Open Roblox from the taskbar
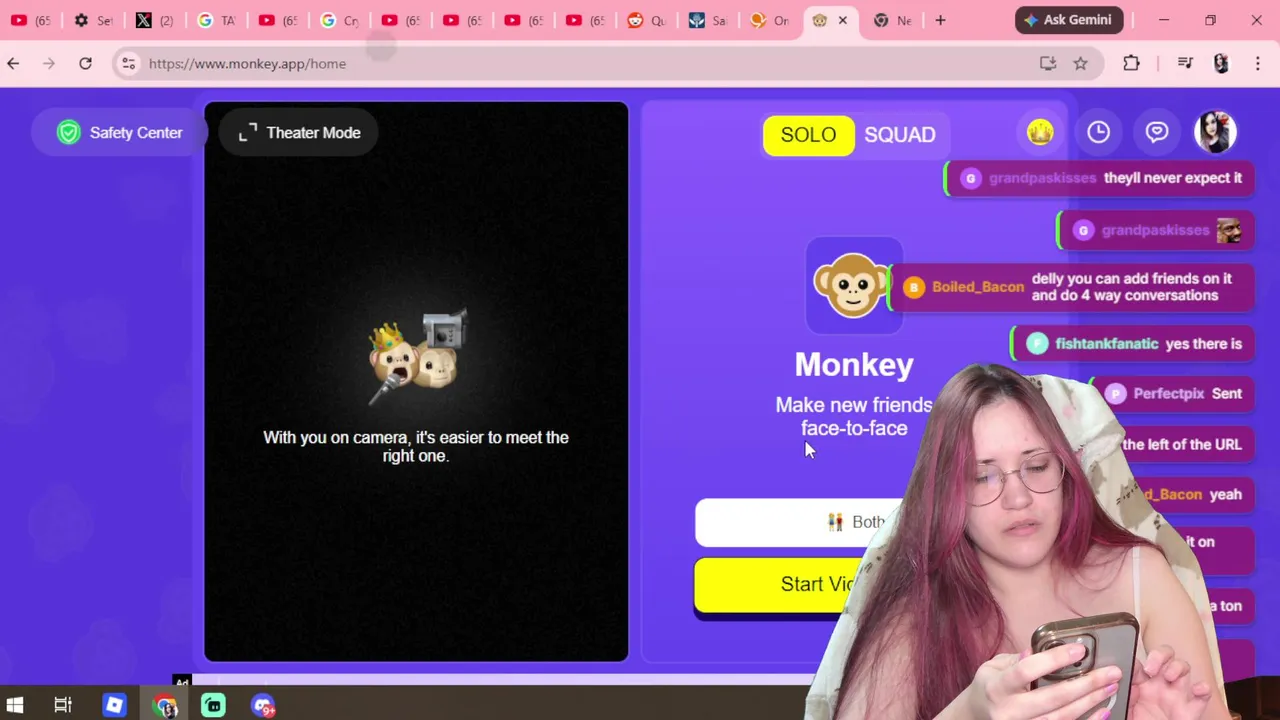 click(x=114, y=705)
